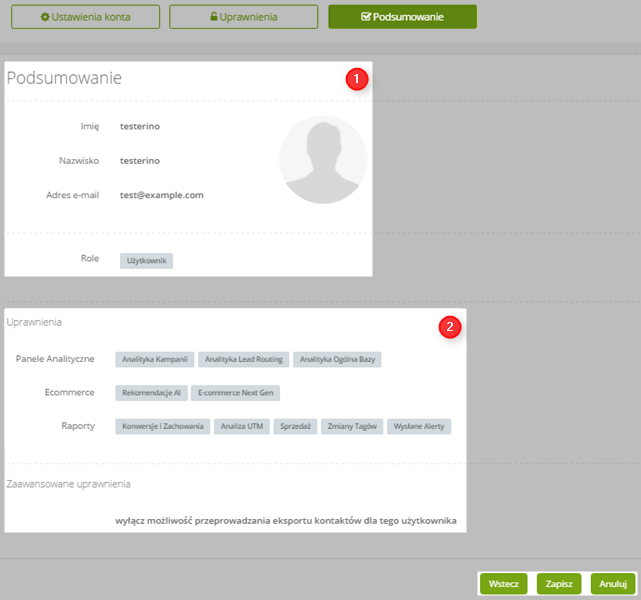Click the Imię value testerino
This screenshot has width=641, height=600.
pyautogui.click(x=140, y=126)
